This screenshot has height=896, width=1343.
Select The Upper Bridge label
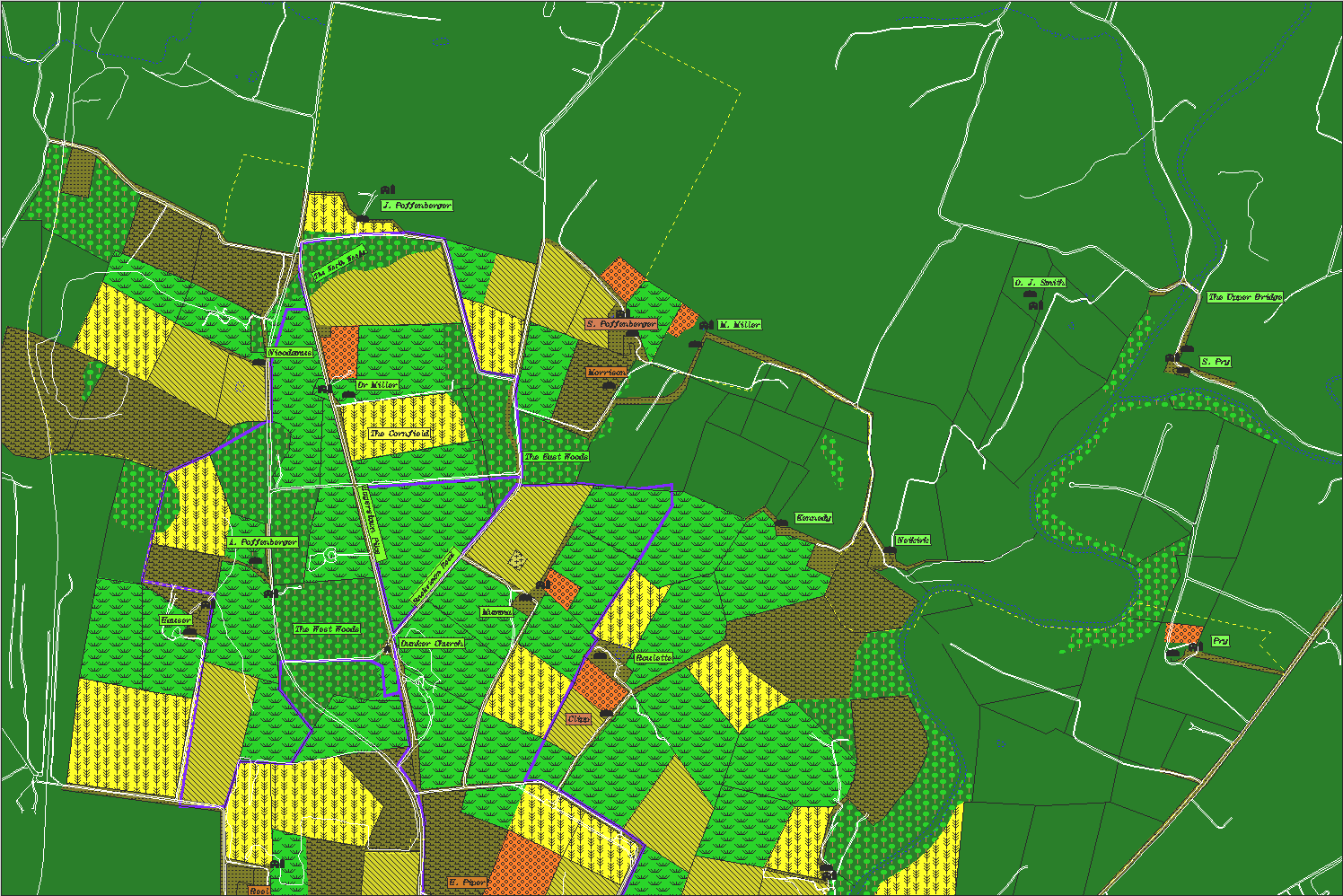coord(1244,296)
